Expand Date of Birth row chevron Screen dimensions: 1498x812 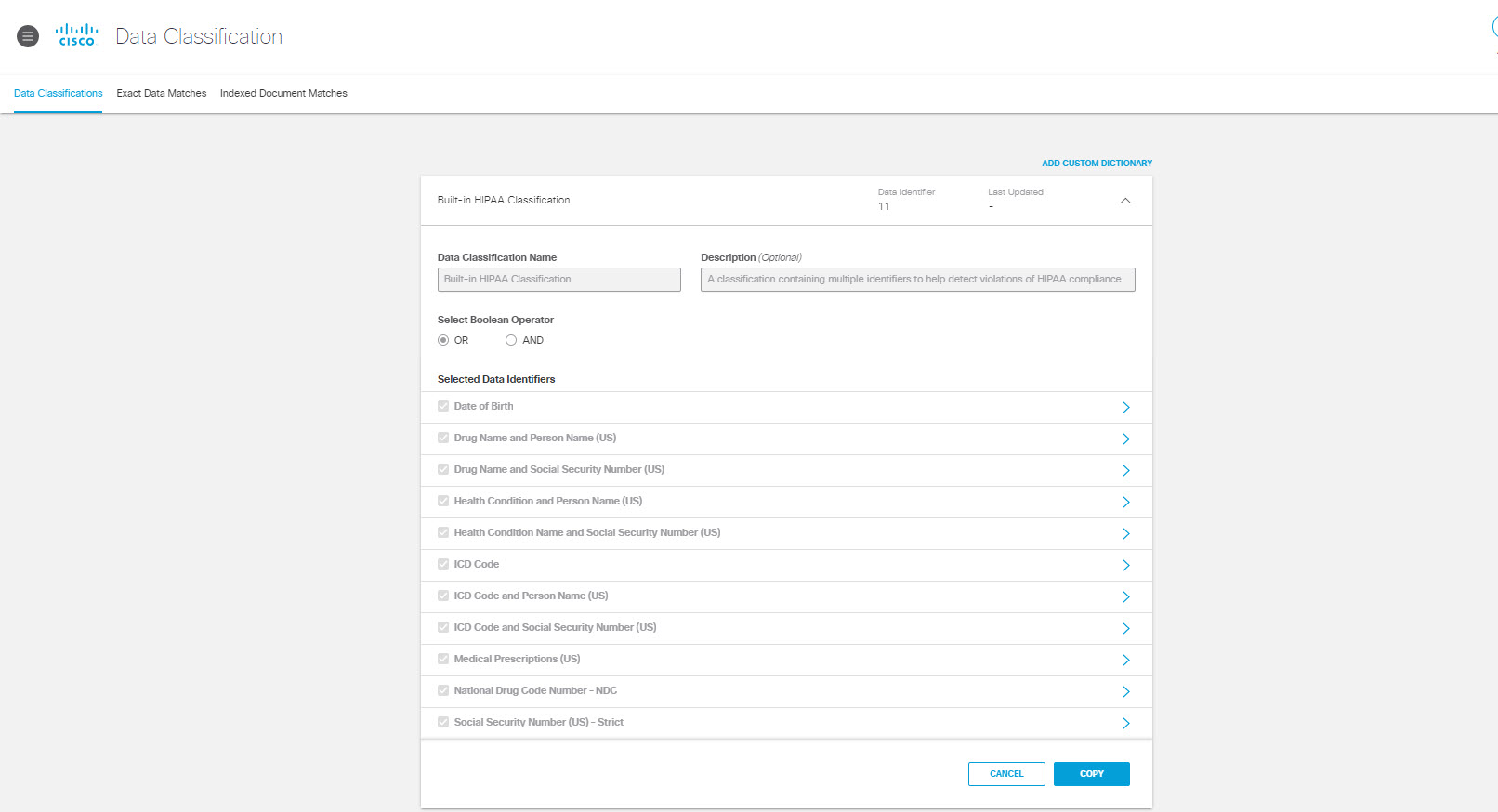1125,408
